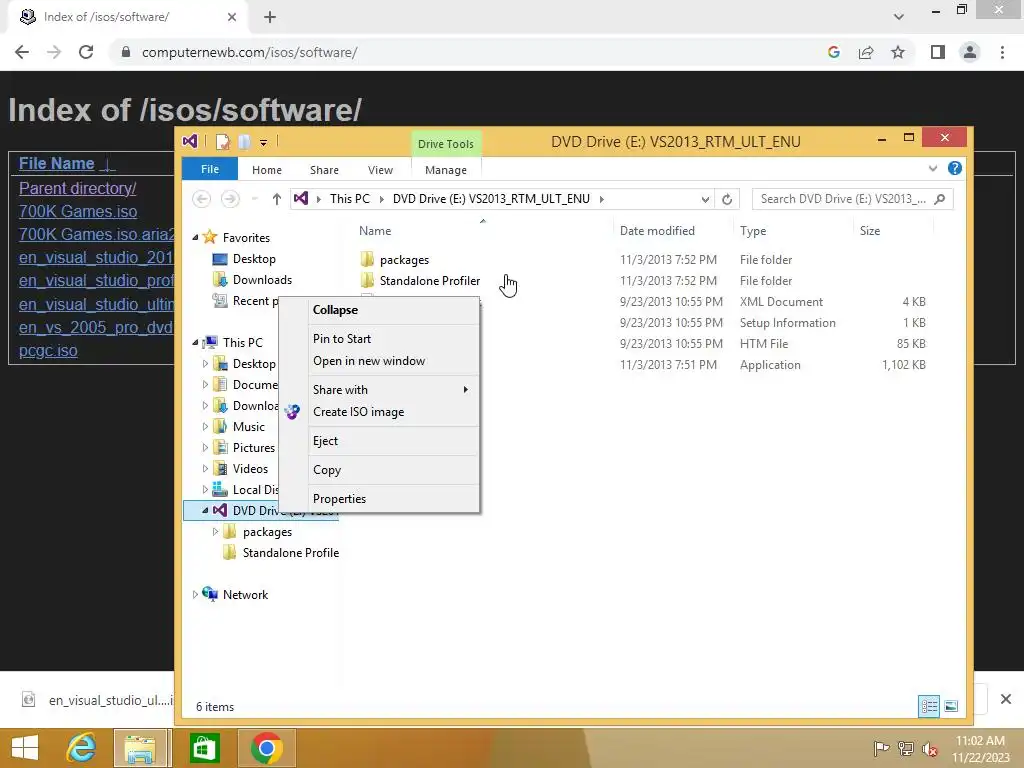Select Music folder in navigation pane

point(249,426)
